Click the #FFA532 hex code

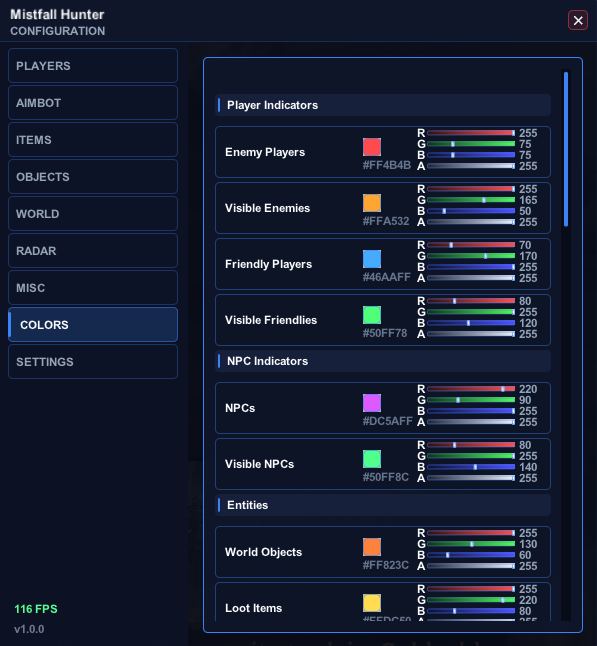click(x=386, y=221)
